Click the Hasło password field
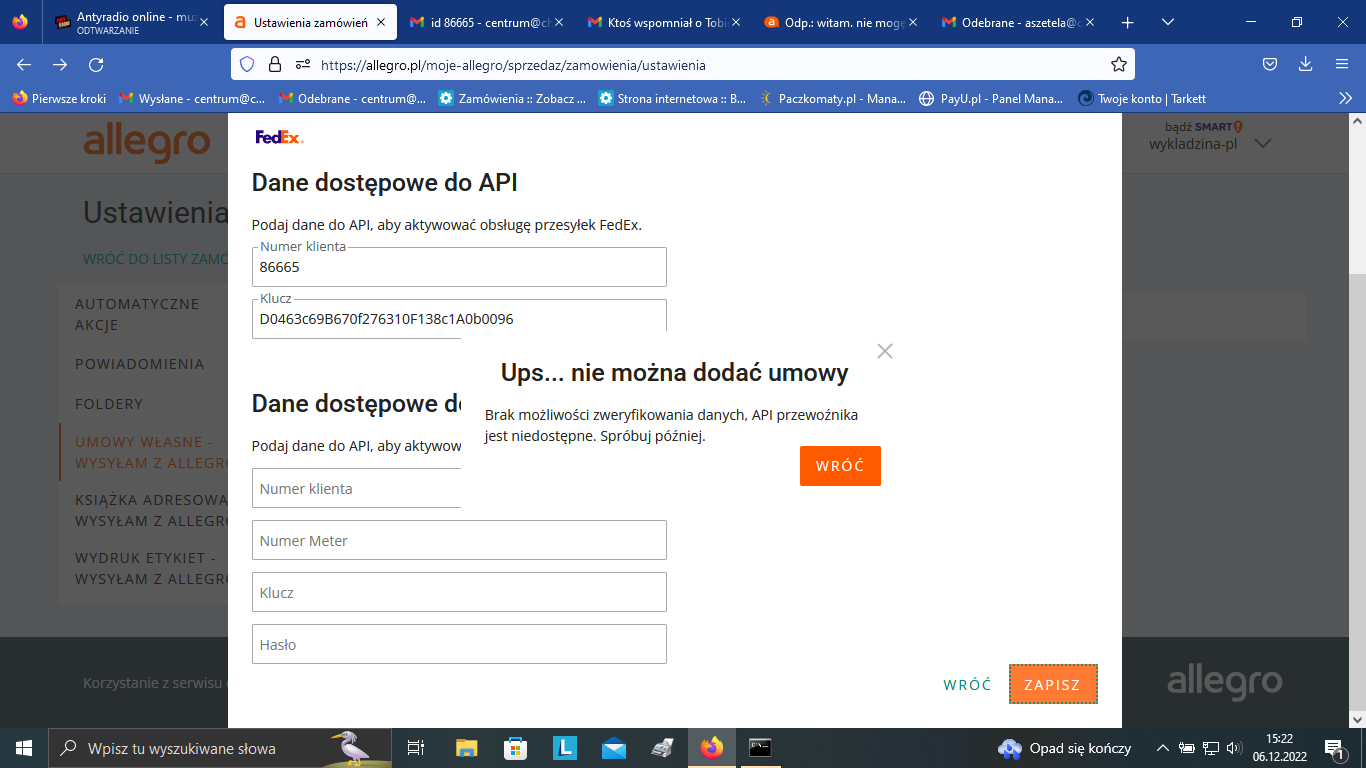The image size is (1366, 768). [x=459, y=644]
